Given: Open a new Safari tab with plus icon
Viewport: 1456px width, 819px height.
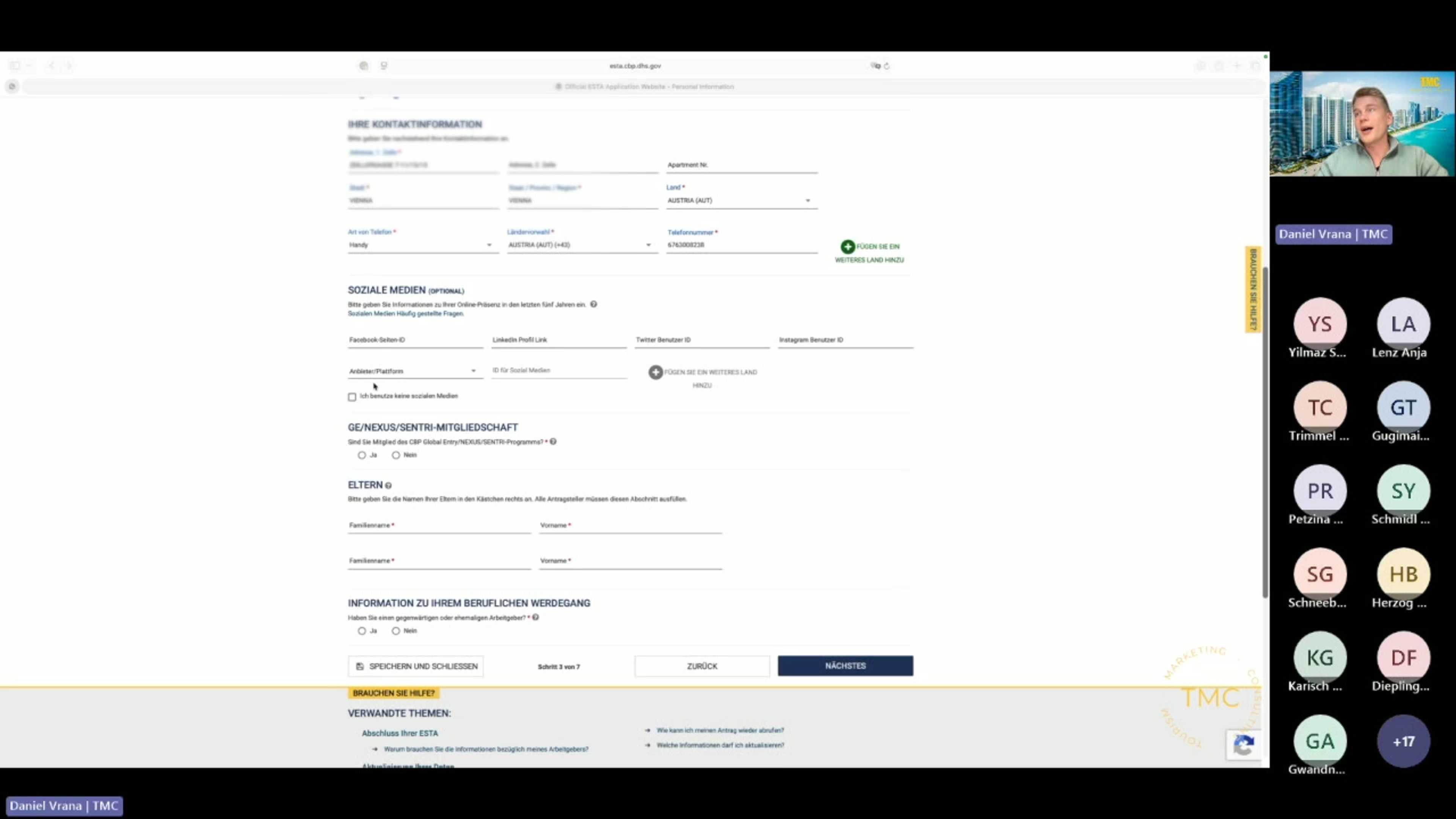Looking at the screenshot, I should click(1237, 66).
